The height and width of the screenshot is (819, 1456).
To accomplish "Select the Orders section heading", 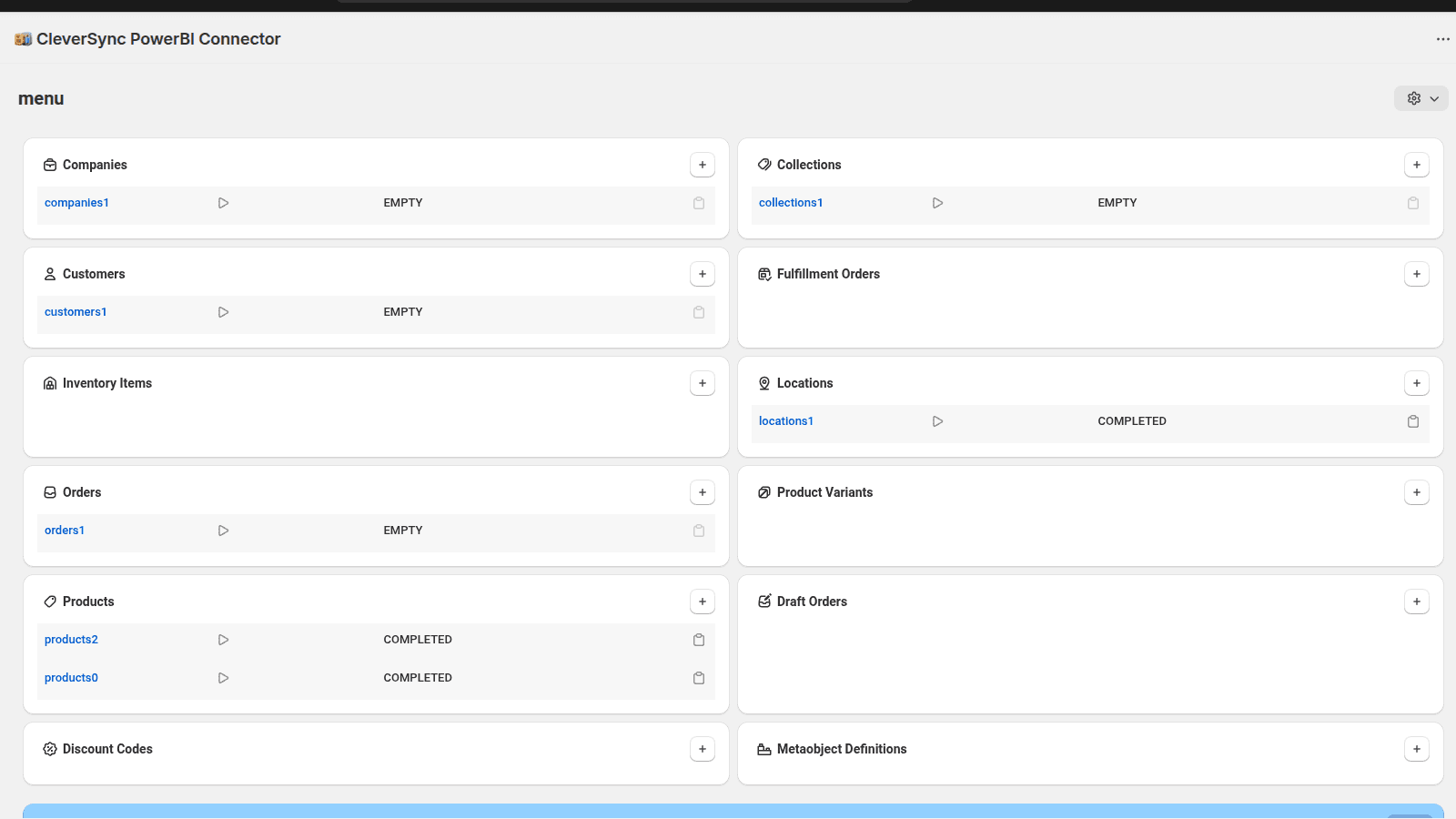I will point(82,492).
